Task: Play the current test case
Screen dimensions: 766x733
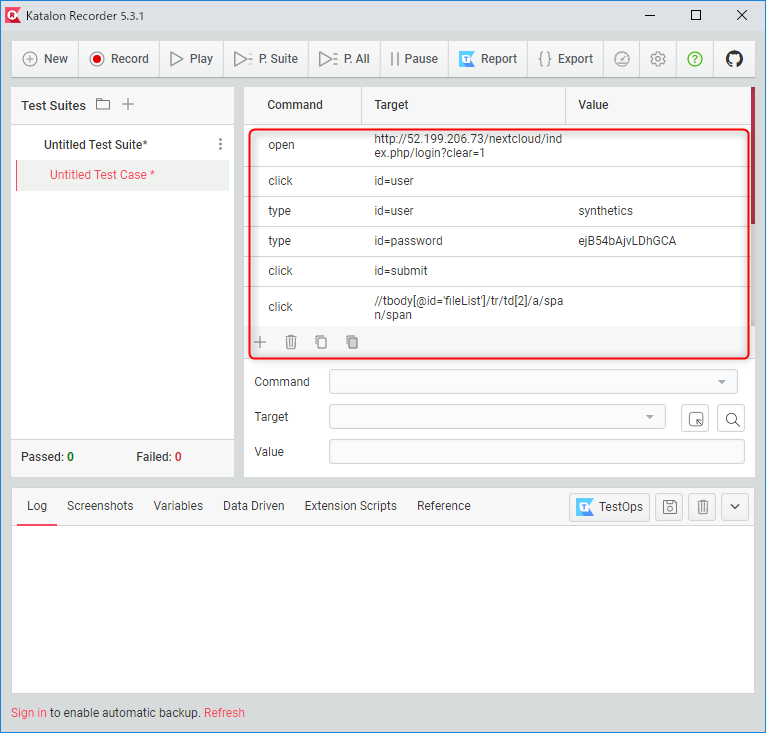Action: click(x=192, y=59)
